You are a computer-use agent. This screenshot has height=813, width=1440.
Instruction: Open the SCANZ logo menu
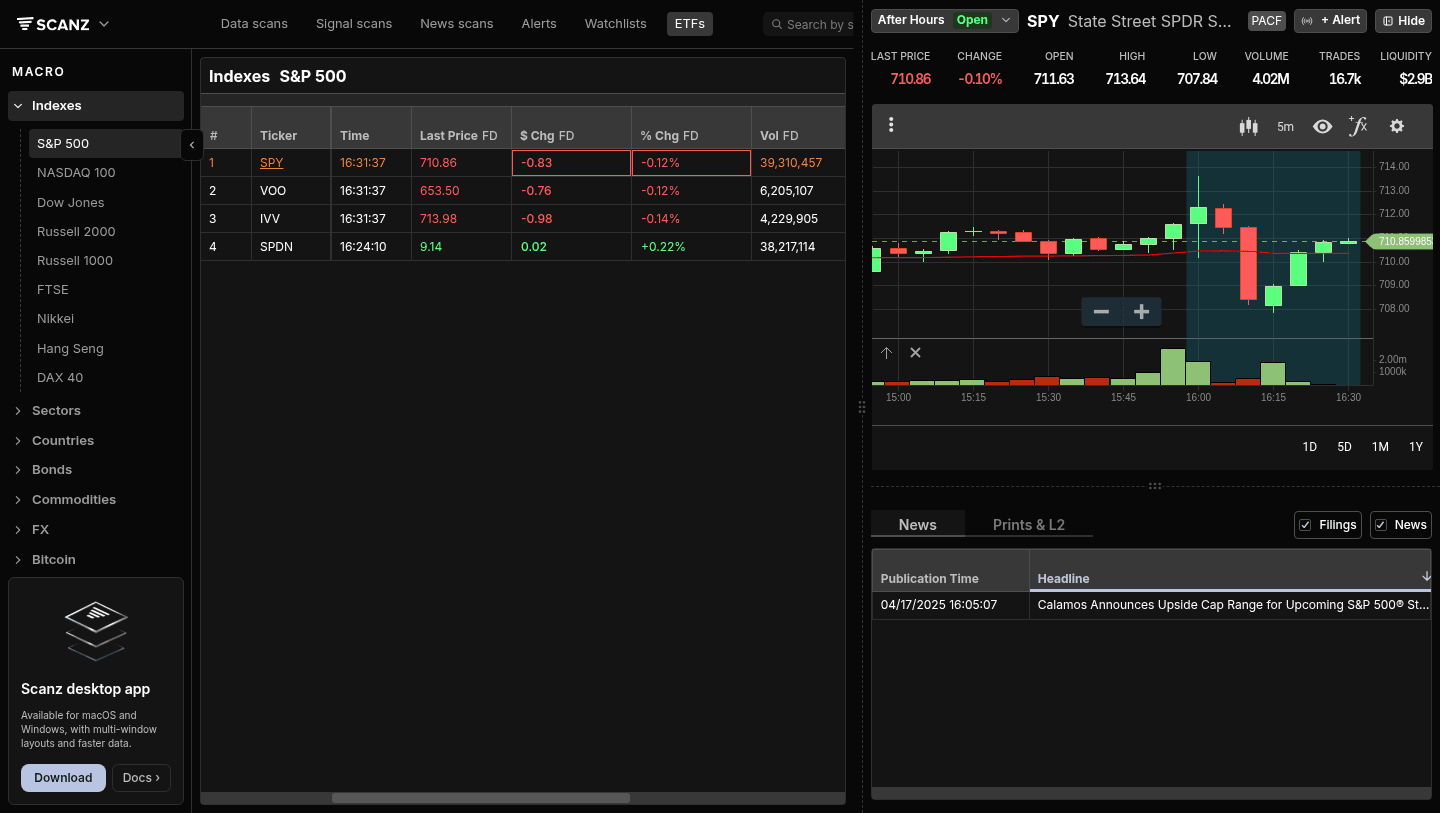pyautogui.click(x=63, y=24)
